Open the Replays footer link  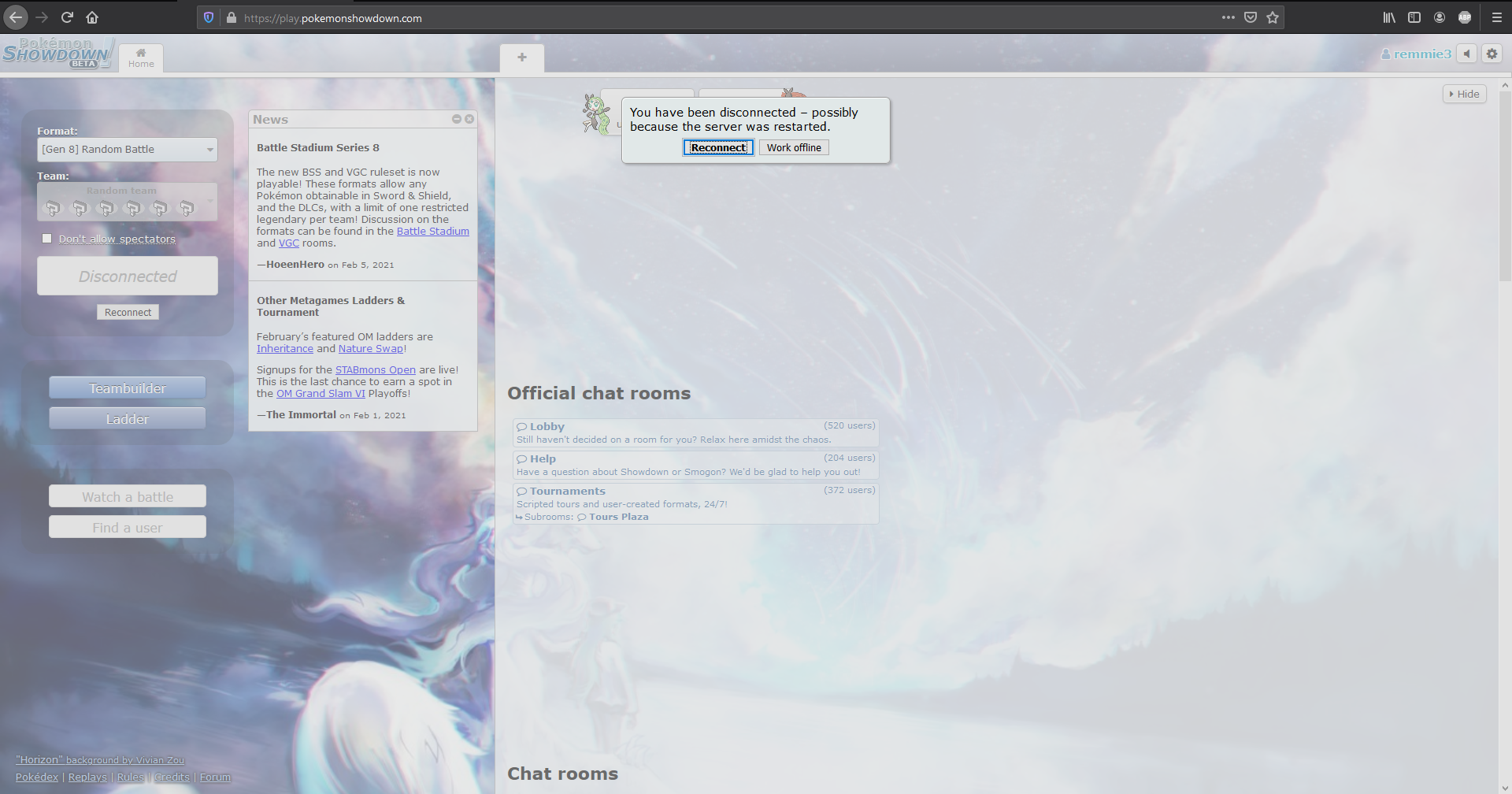coord(87,777)
